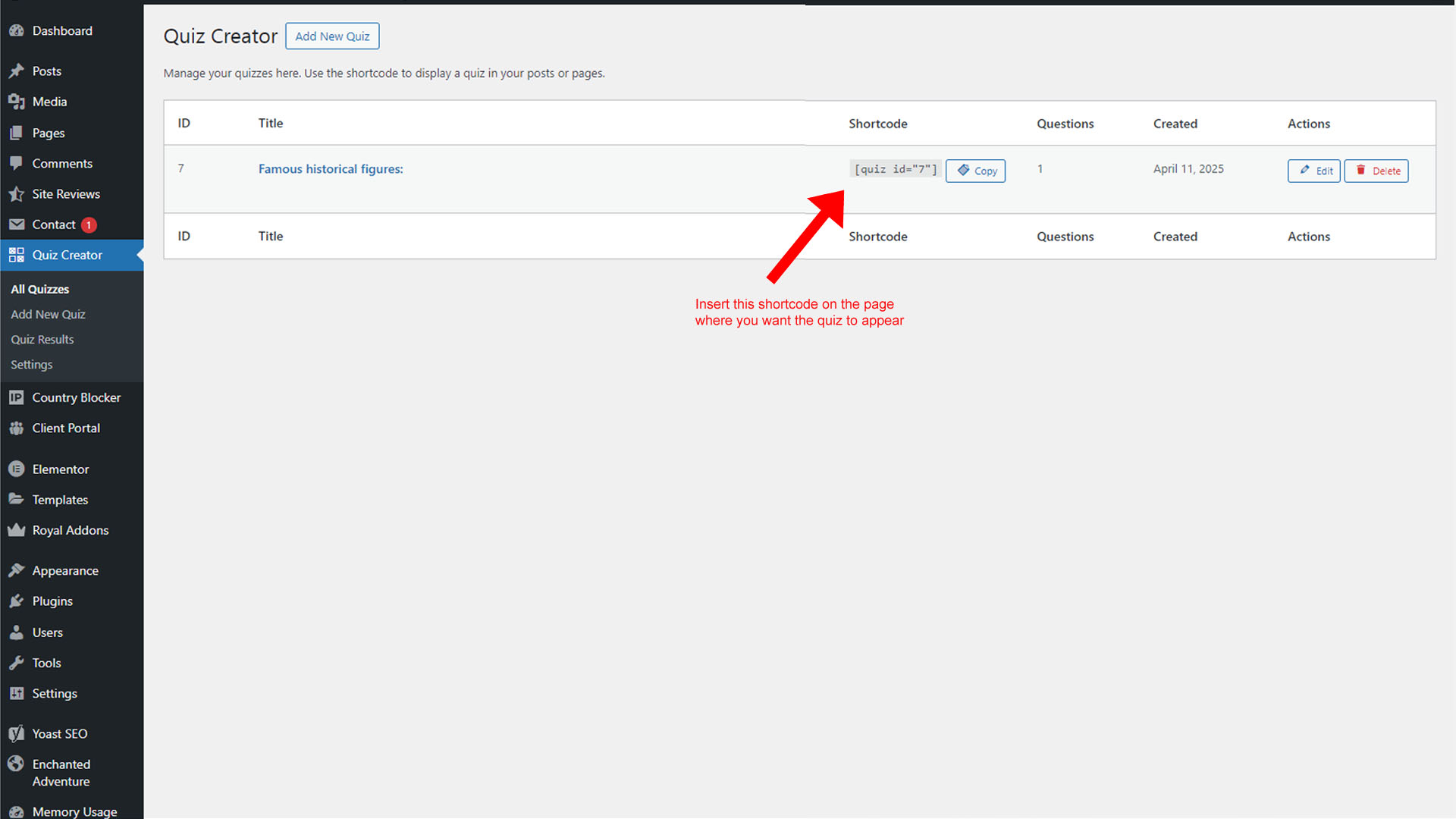Select Quiz Results in the sidebar

pos(42,339)
